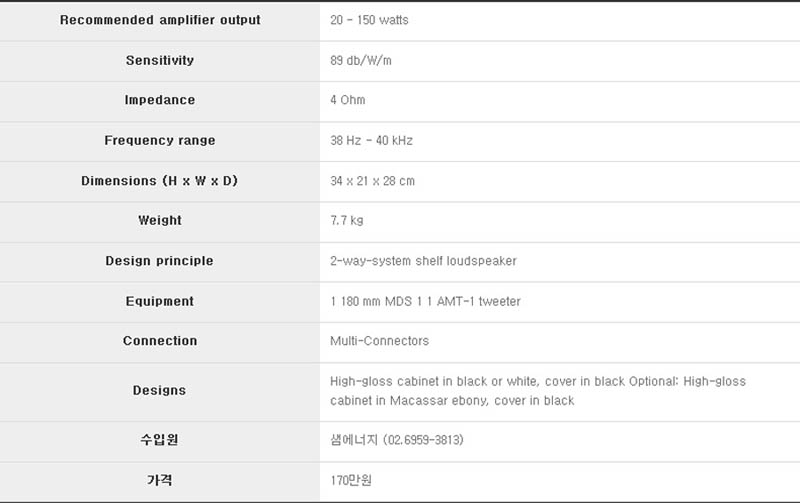Click the 샘에너지 importer phone number
The height and width of the screenshot is (503, 800).
[423, 440]
